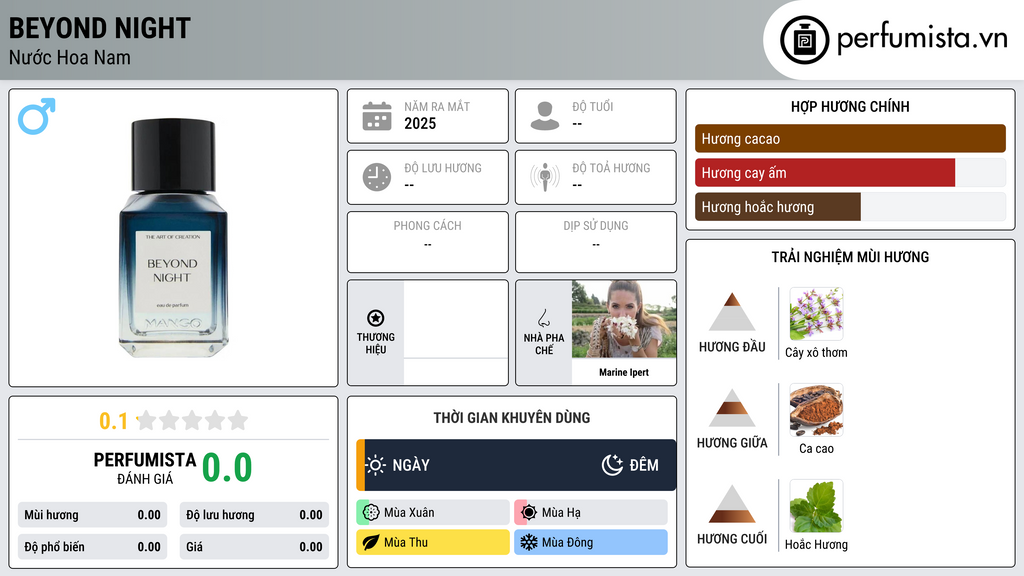Click the snowflake icon for Mùa Đông

coord(529,542)
